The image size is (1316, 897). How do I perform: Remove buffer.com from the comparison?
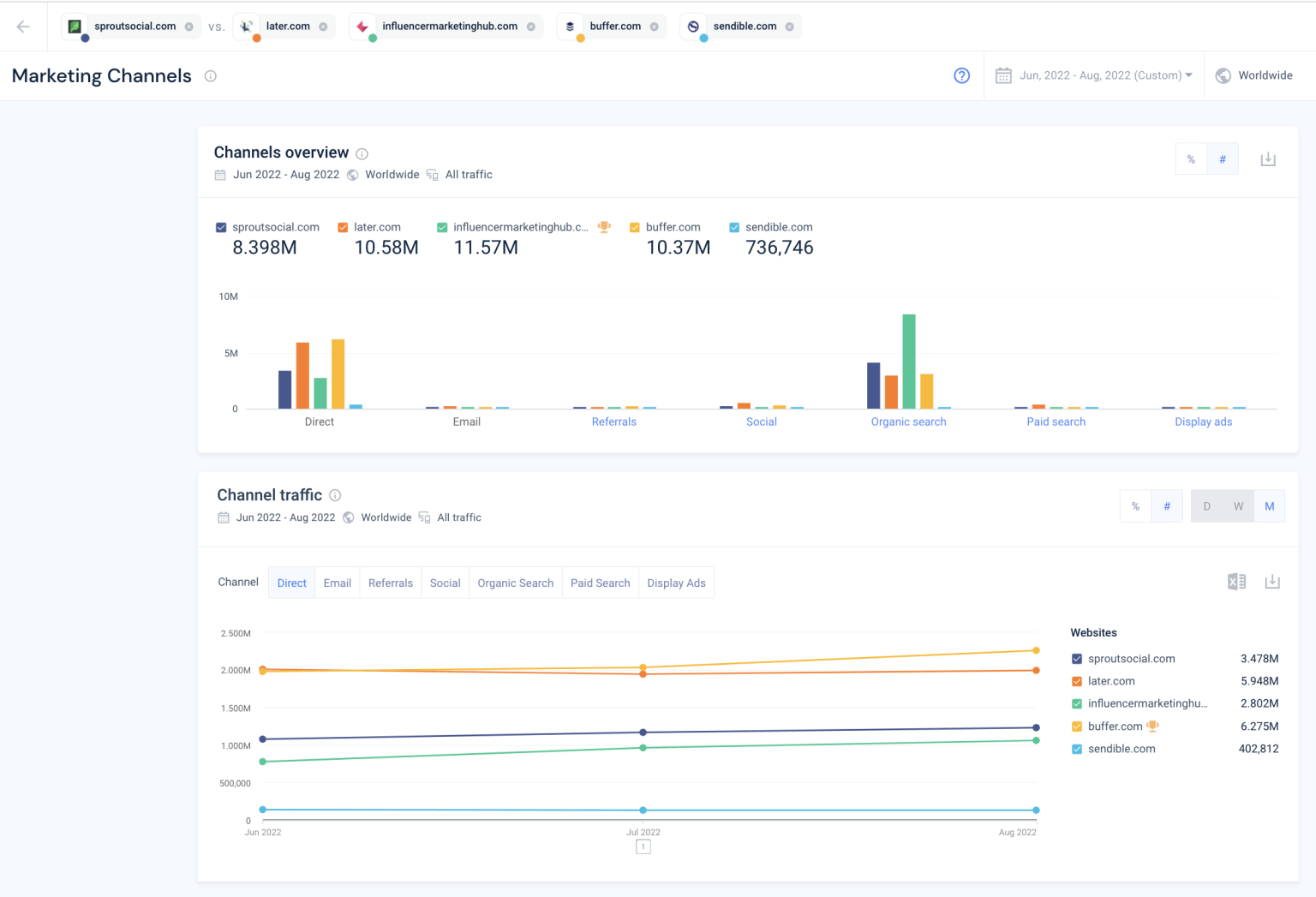pyautogui.click(x=655, y=27)
